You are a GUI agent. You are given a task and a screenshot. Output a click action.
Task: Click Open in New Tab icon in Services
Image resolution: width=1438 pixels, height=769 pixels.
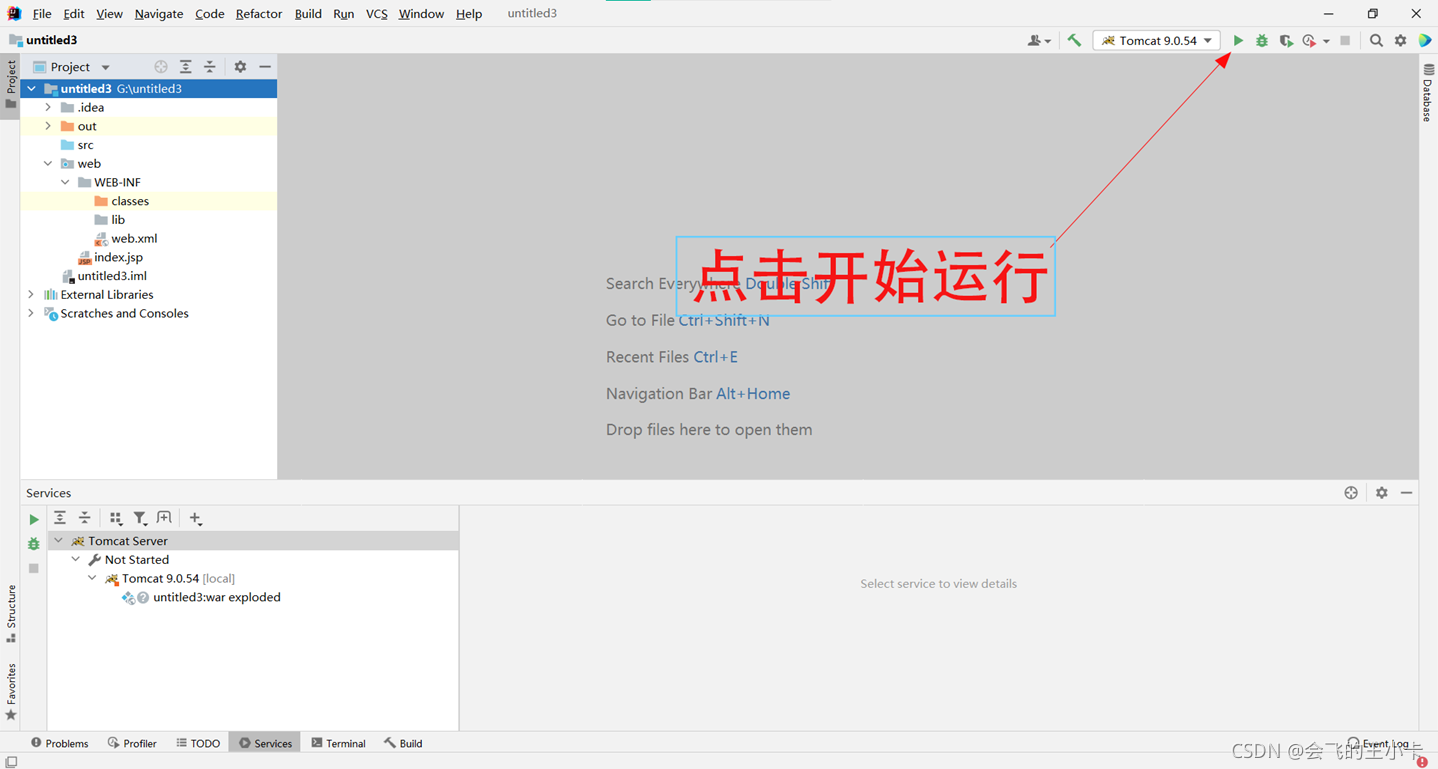coord(164,518)
